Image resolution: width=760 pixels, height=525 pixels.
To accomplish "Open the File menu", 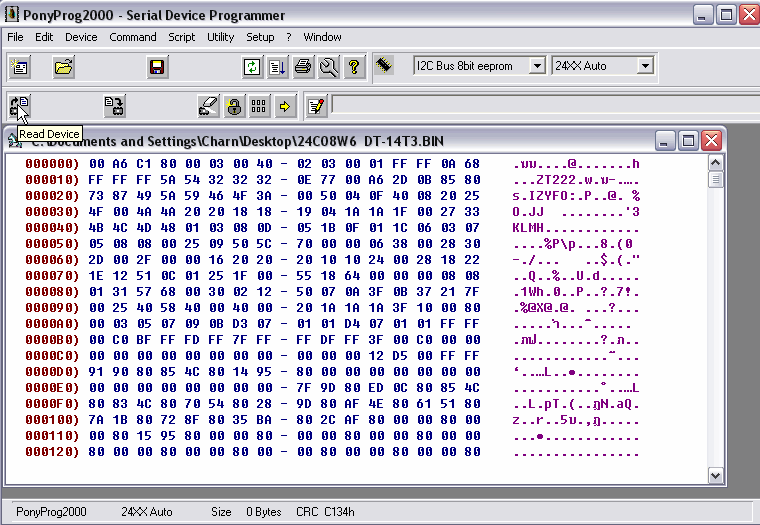I will click(15, 37).
